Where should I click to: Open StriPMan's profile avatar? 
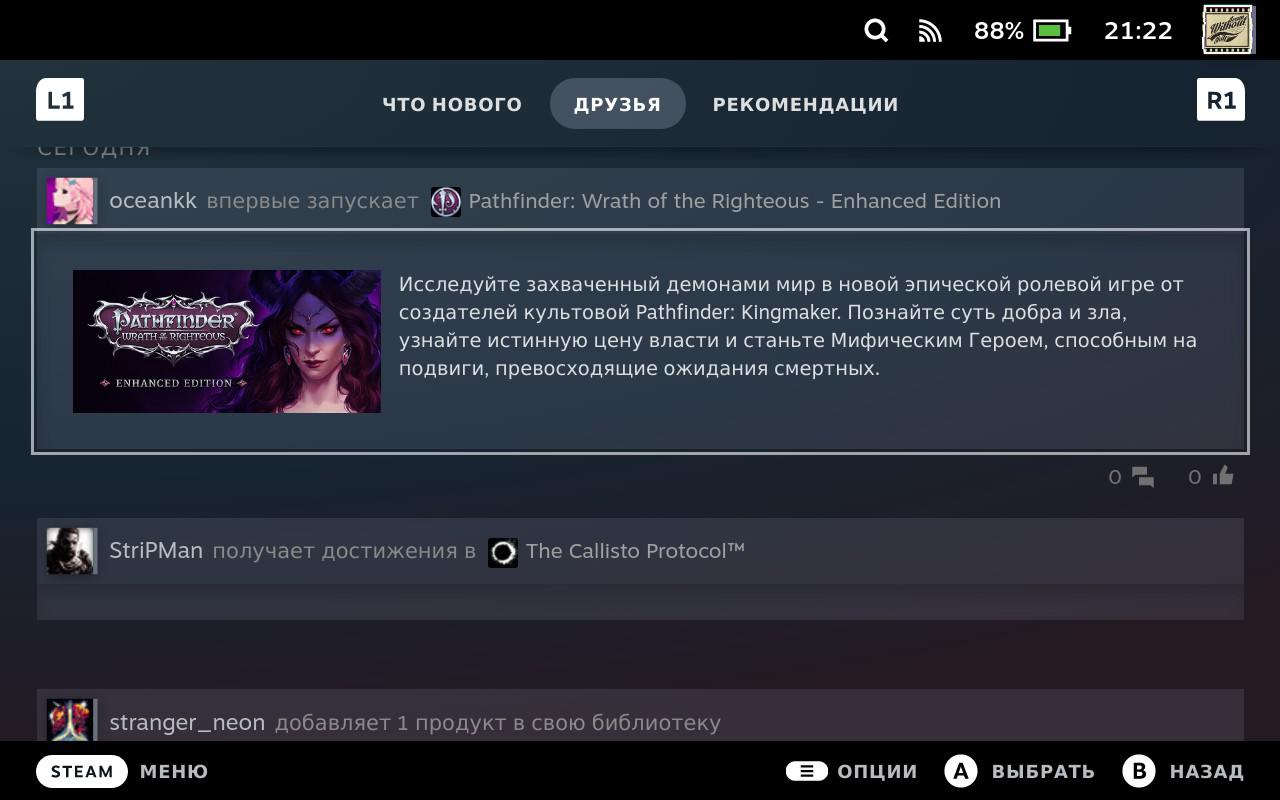click(x=71, y=551)
